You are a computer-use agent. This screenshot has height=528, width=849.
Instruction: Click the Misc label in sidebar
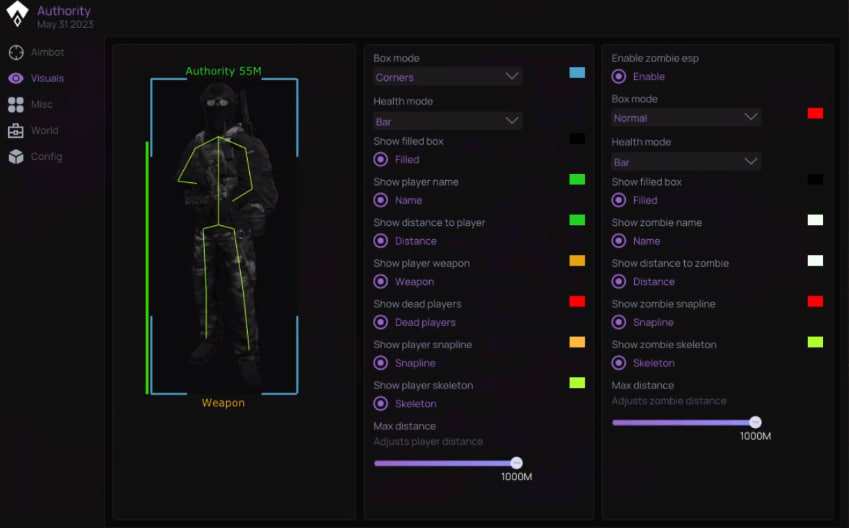[42, 104]
